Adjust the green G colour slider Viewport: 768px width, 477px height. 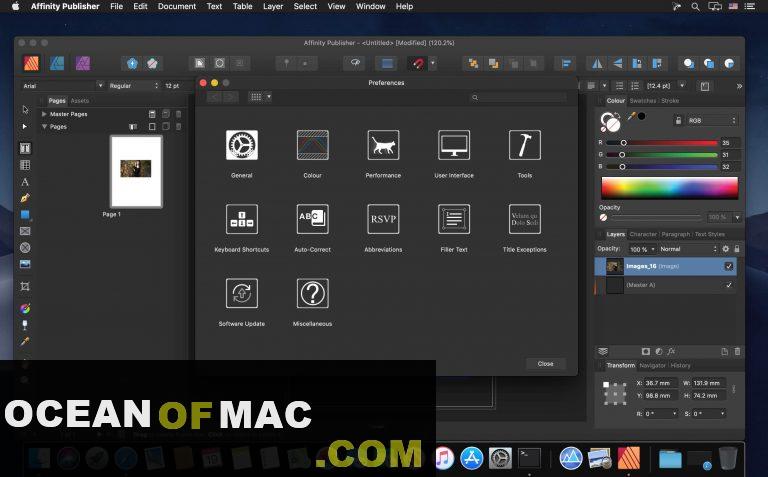[662, 154]
